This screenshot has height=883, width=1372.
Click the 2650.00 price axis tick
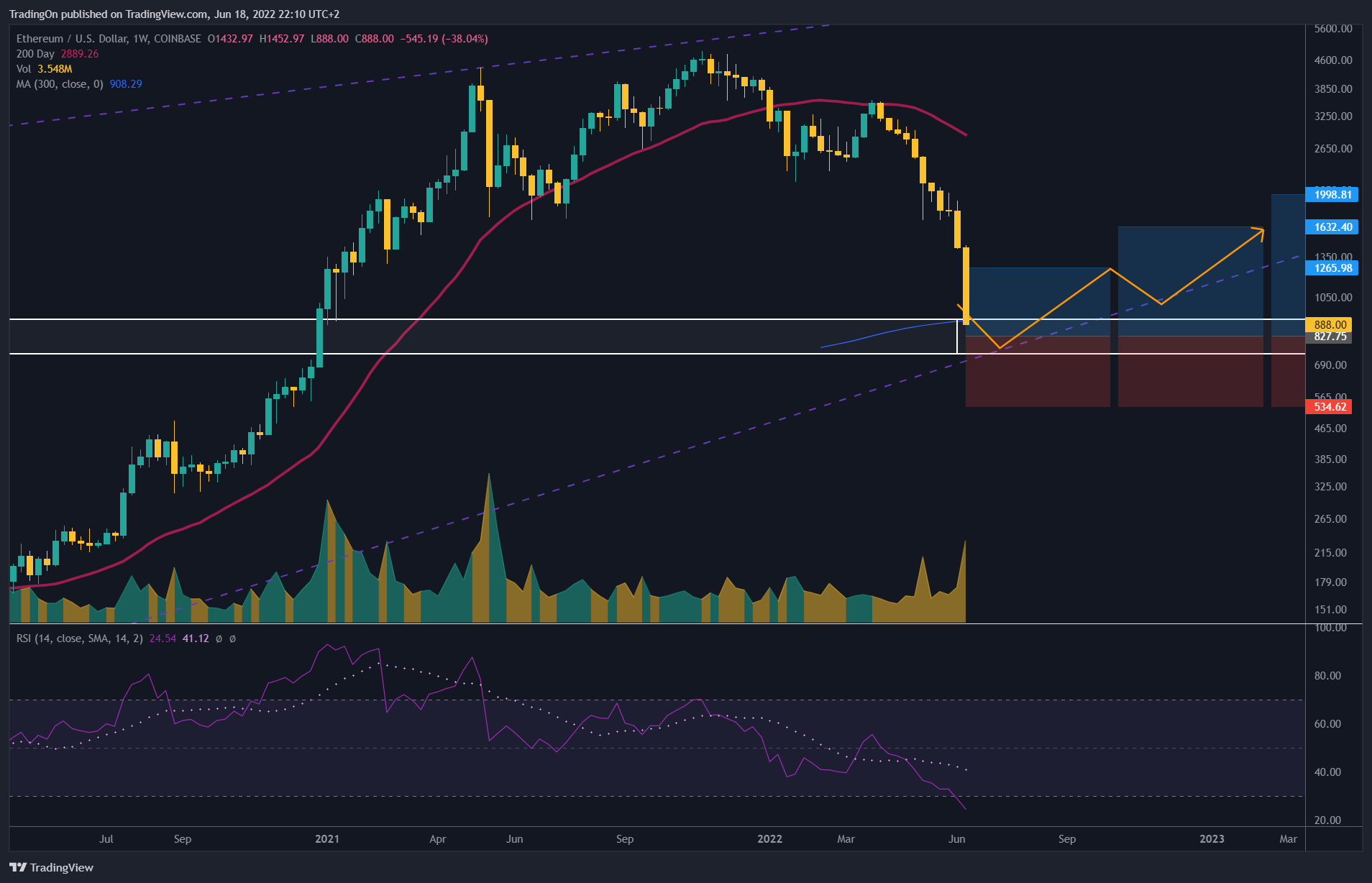1333,149
